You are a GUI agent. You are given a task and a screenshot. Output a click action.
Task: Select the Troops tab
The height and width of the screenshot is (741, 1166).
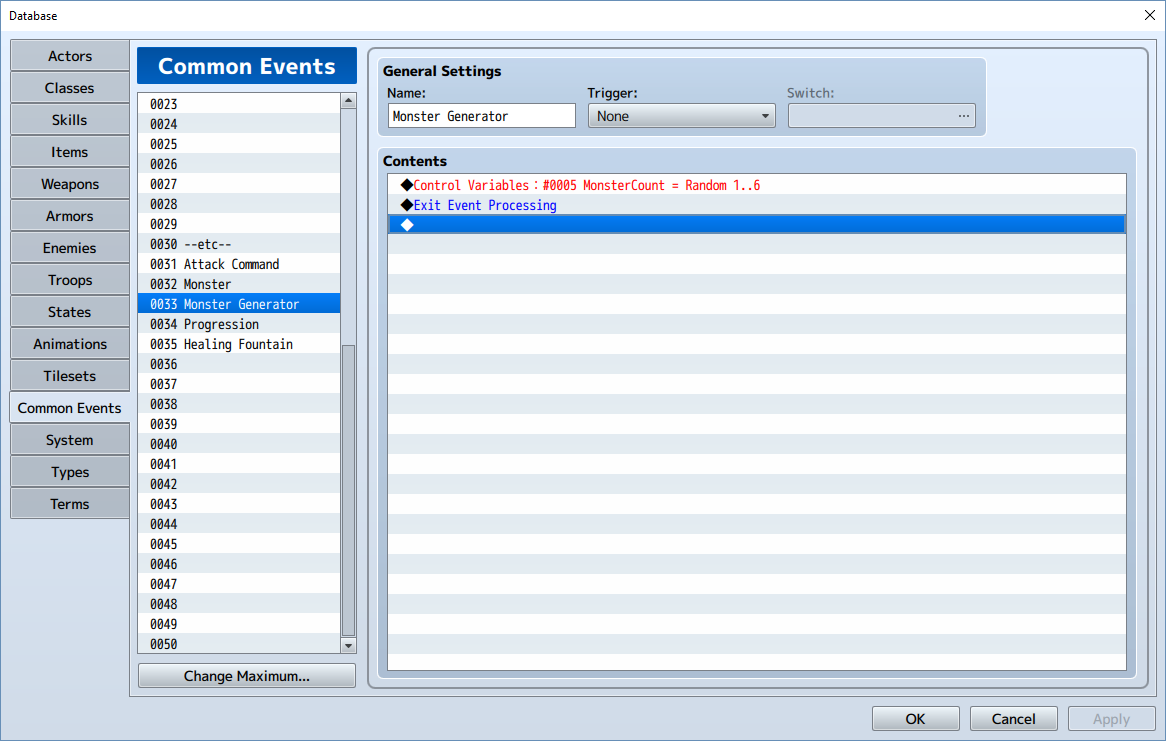(70, 280)
